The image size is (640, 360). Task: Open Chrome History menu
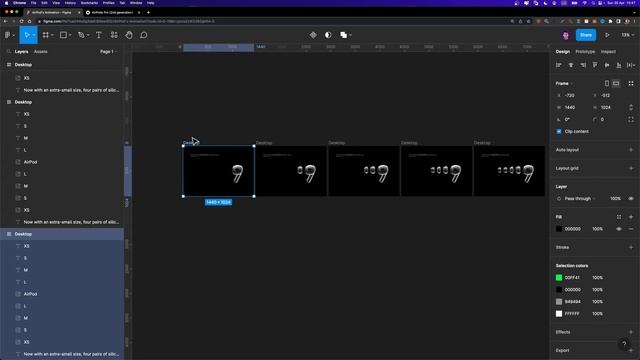[x=70, y=3]
